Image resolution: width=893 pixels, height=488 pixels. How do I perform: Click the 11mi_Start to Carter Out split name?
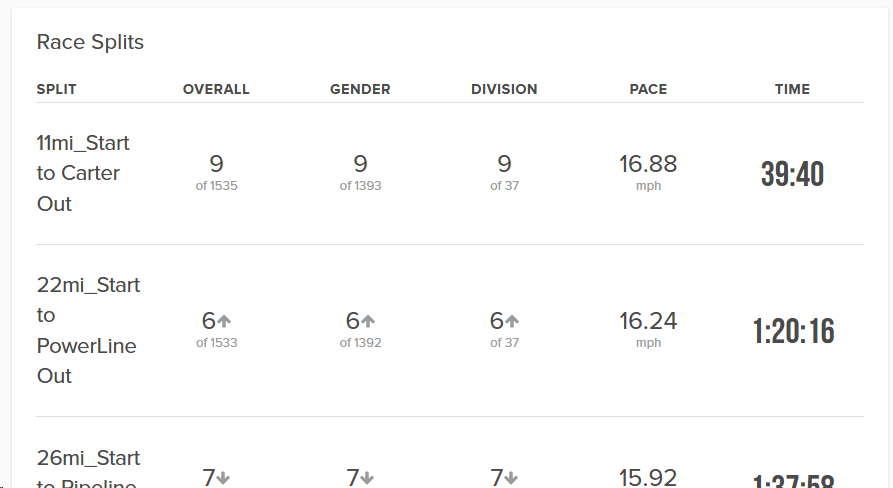83,173
